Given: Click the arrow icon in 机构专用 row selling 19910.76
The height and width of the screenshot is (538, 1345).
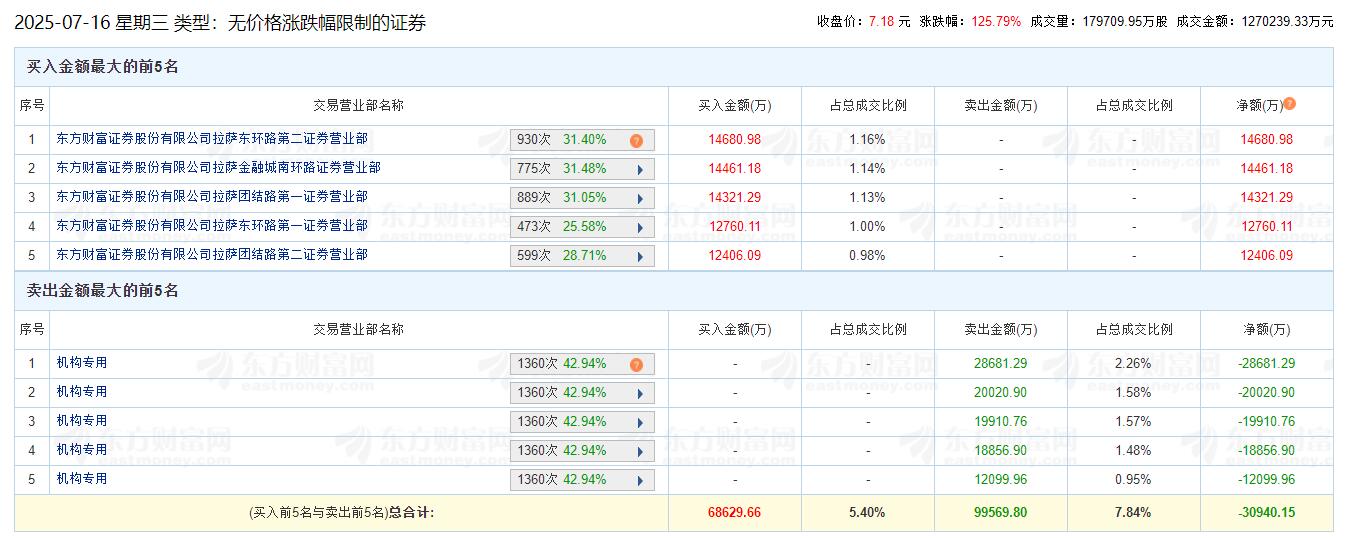Looking at the screenshot, I should tap(640, 423).
